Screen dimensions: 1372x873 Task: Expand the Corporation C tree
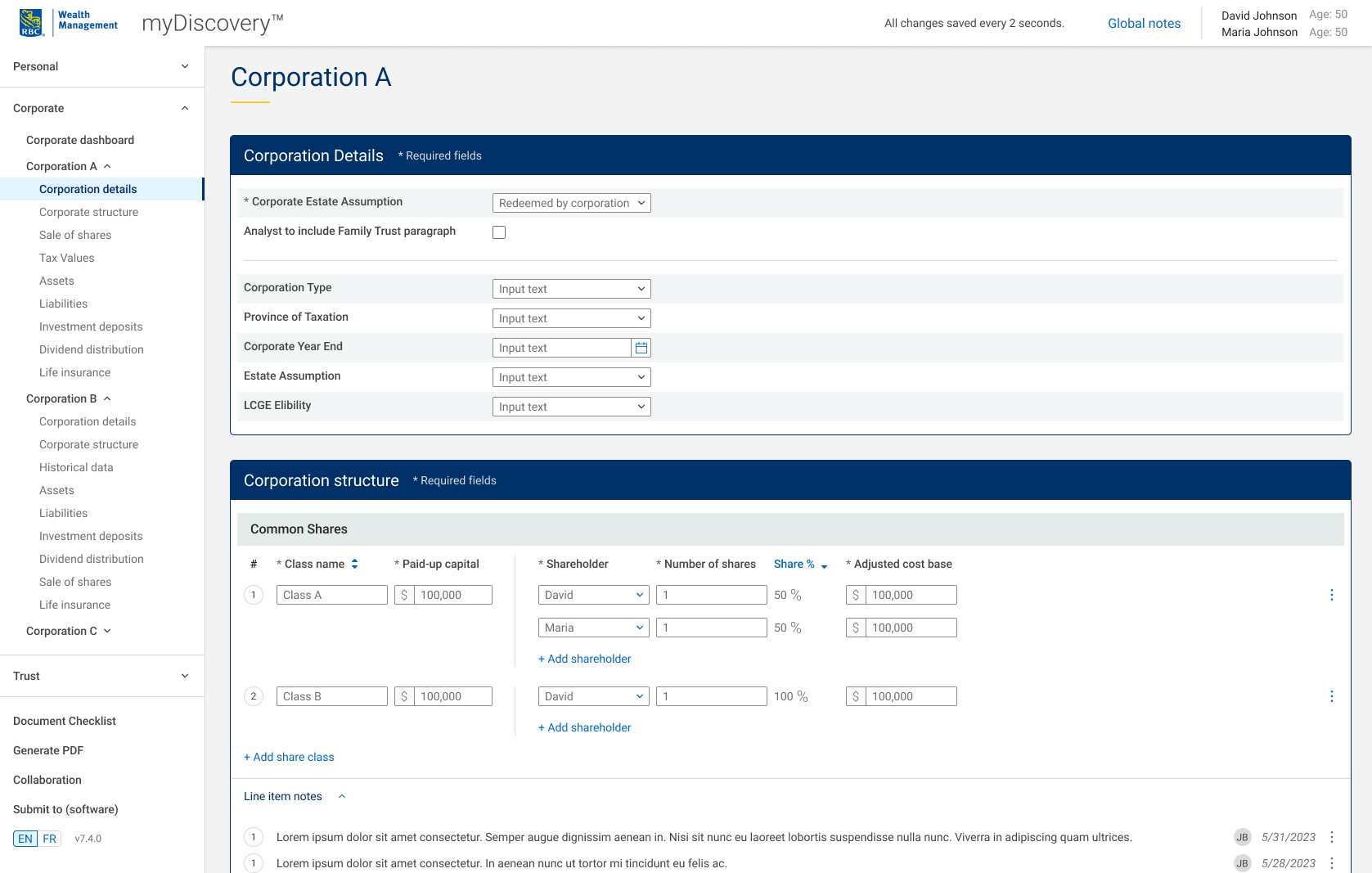pos(107,631)
